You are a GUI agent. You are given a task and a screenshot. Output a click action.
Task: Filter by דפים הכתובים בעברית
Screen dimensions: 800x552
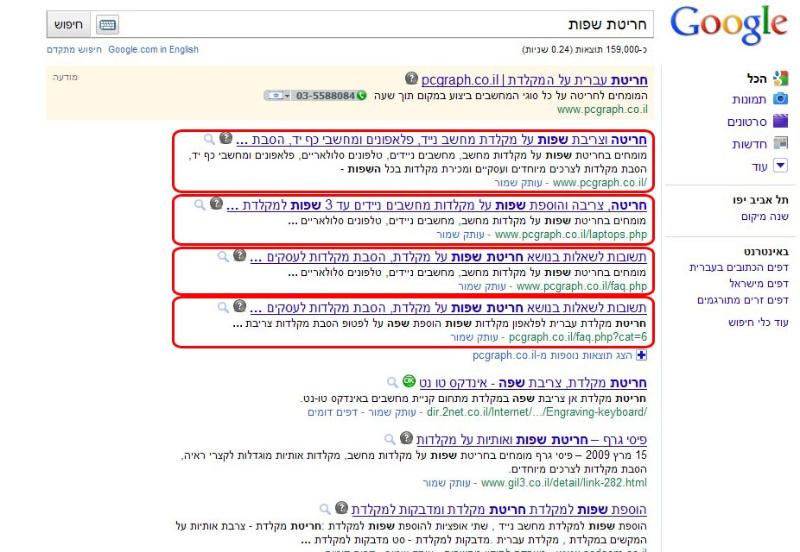click(x=738, y=267)
